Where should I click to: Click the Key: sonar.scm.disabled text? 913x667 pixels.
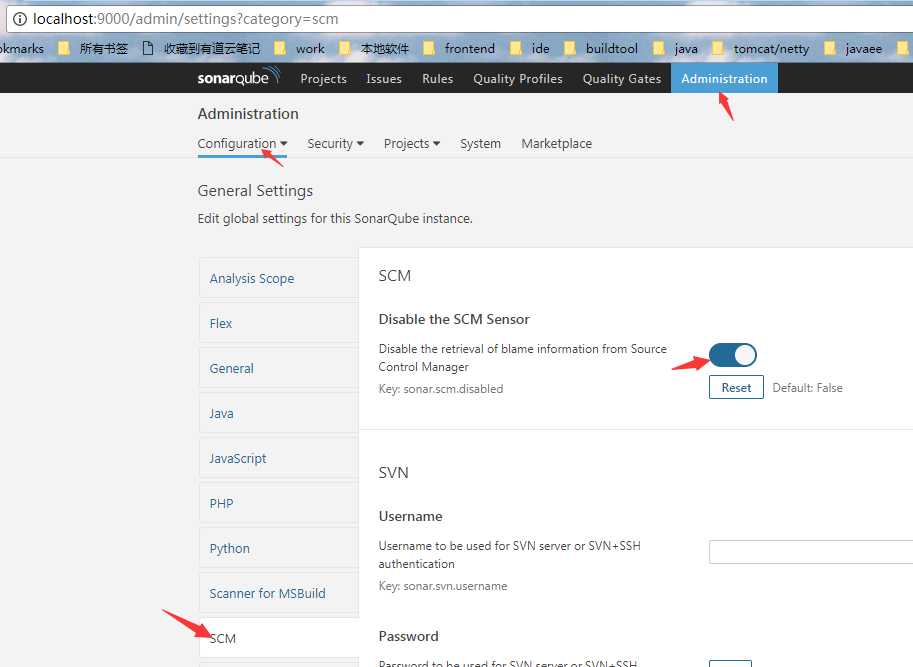point(441,389)
